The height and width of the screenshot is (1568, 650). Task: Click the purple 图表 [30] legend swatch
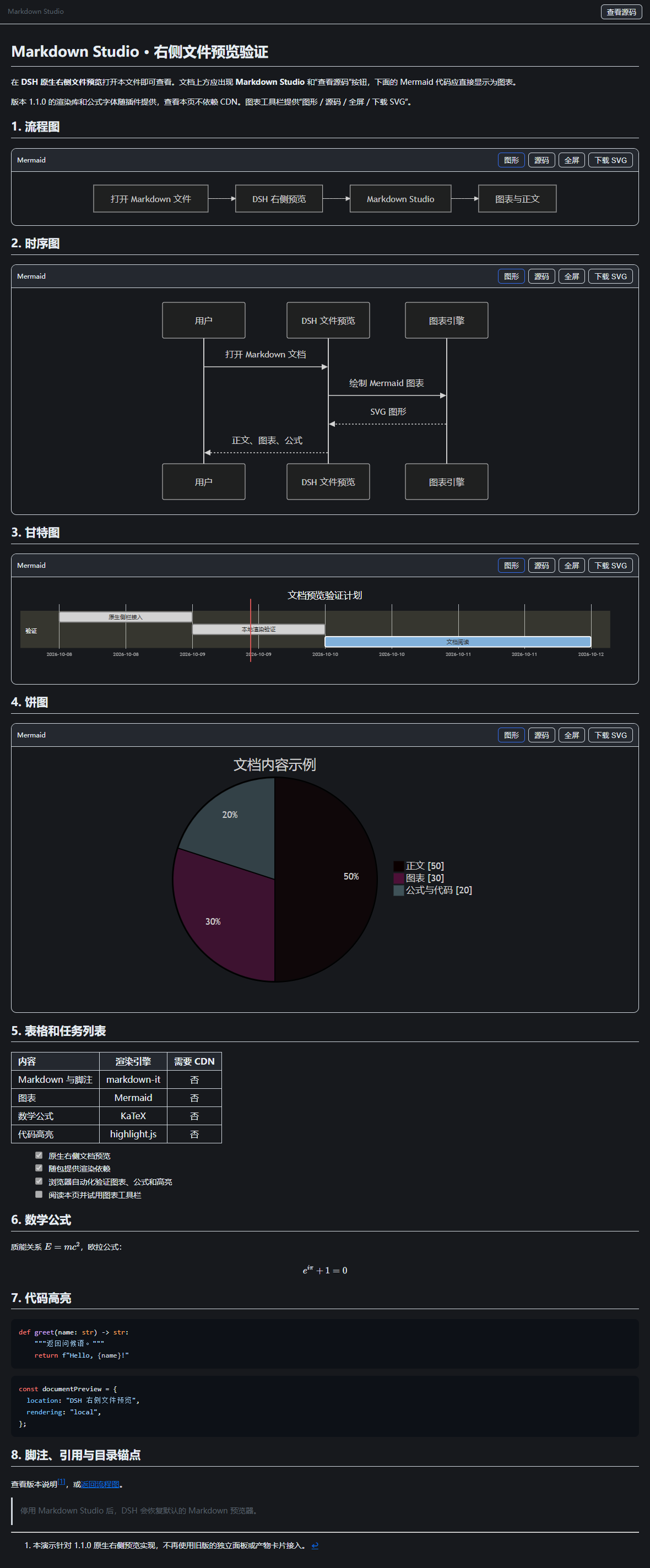[399, 878]
